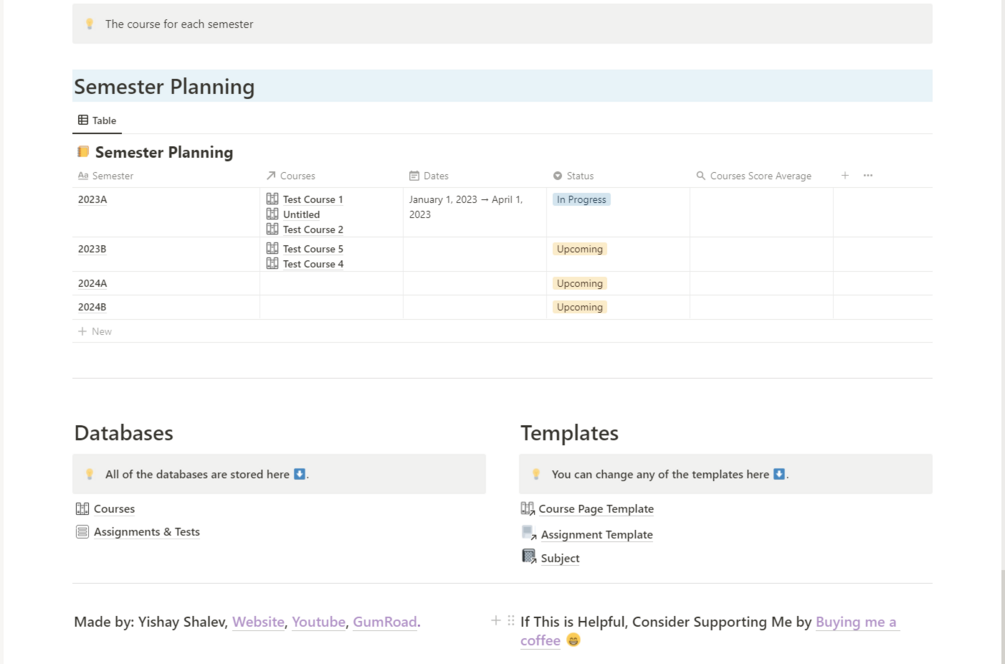Click the drag handle beside the support text
This screenshot has width=1005, height=664.
click(511, 621)
